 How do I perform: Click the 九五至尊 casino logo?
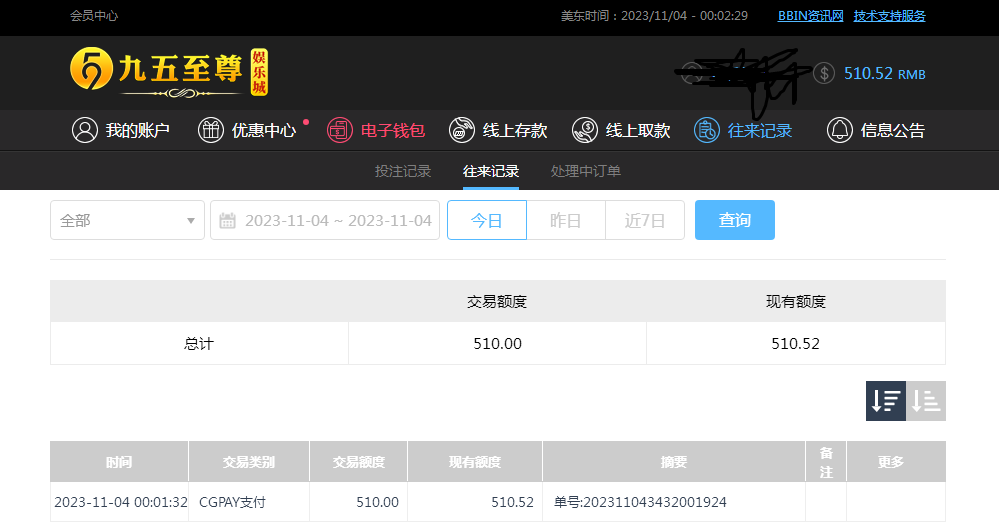point(169,71)
